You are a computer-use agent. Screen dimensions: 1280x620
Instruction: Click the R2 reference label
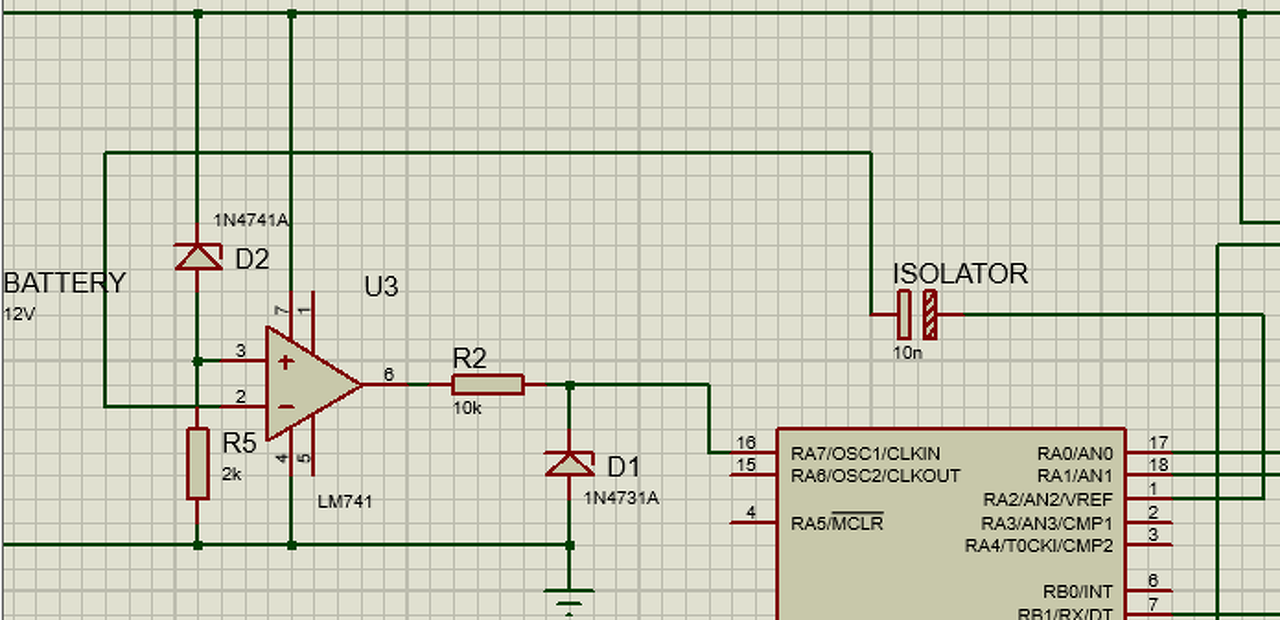[470, 358]
